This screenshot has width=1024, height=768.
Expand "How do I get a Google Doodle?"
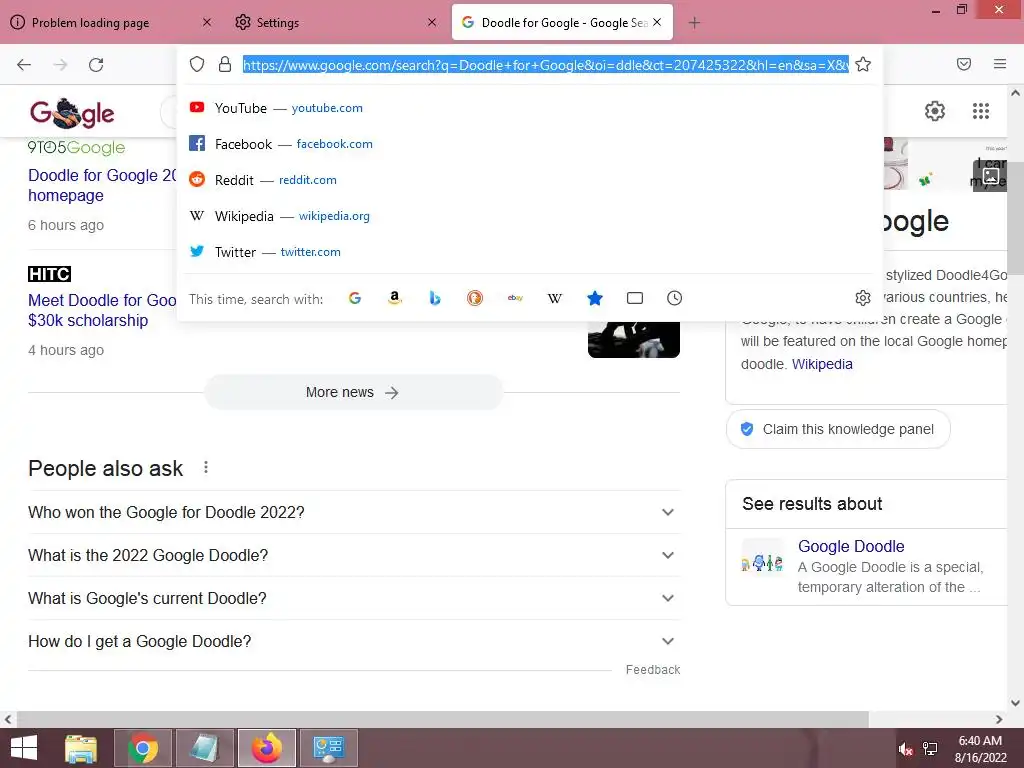pyautogui.click(x=353, y=641)
